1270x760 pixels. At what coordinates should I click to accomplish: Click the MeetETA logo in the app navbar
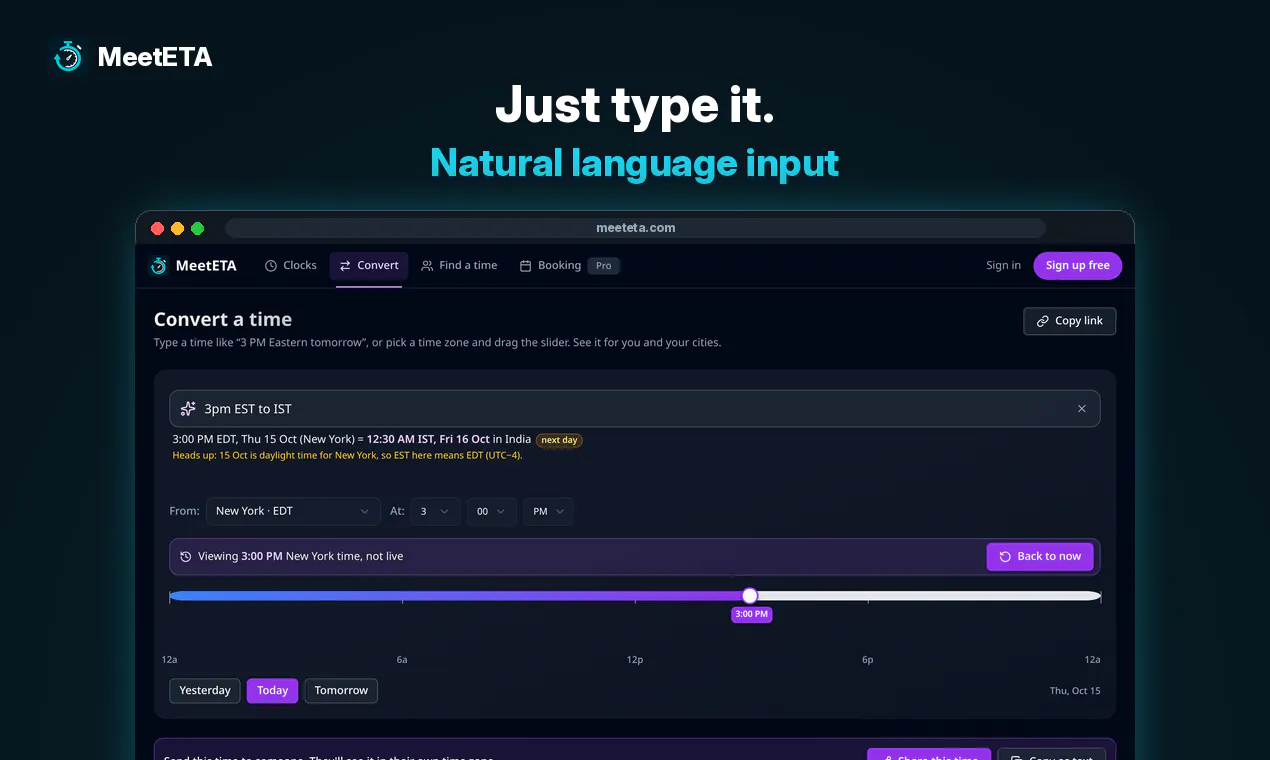point(193,266)
